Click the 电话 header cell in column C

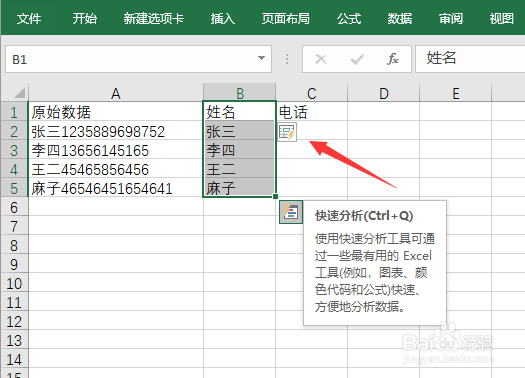(x=312, y=112)
